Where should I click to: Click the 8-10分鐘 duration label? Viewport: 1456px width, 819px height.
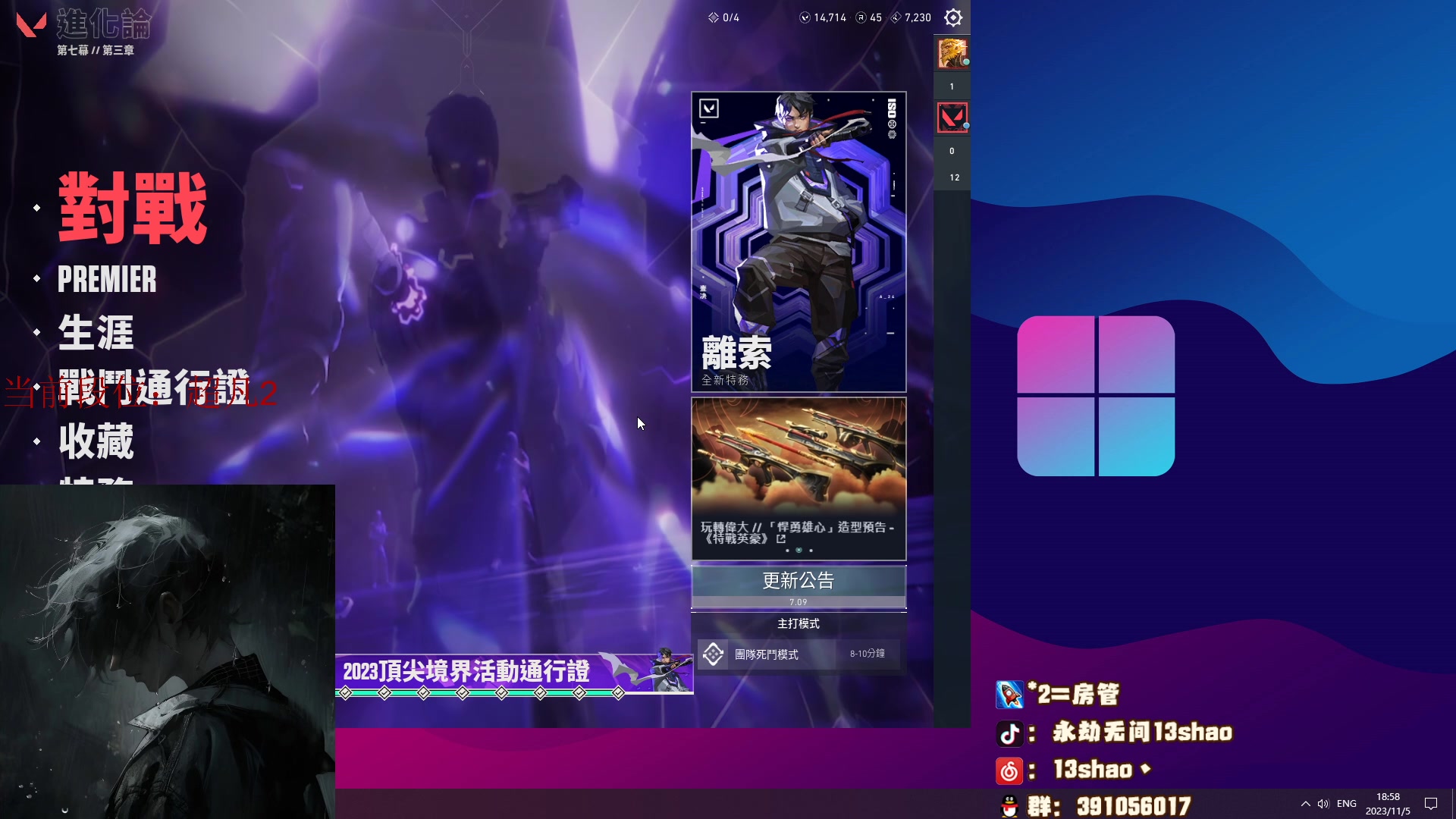[x=867, y=654]
